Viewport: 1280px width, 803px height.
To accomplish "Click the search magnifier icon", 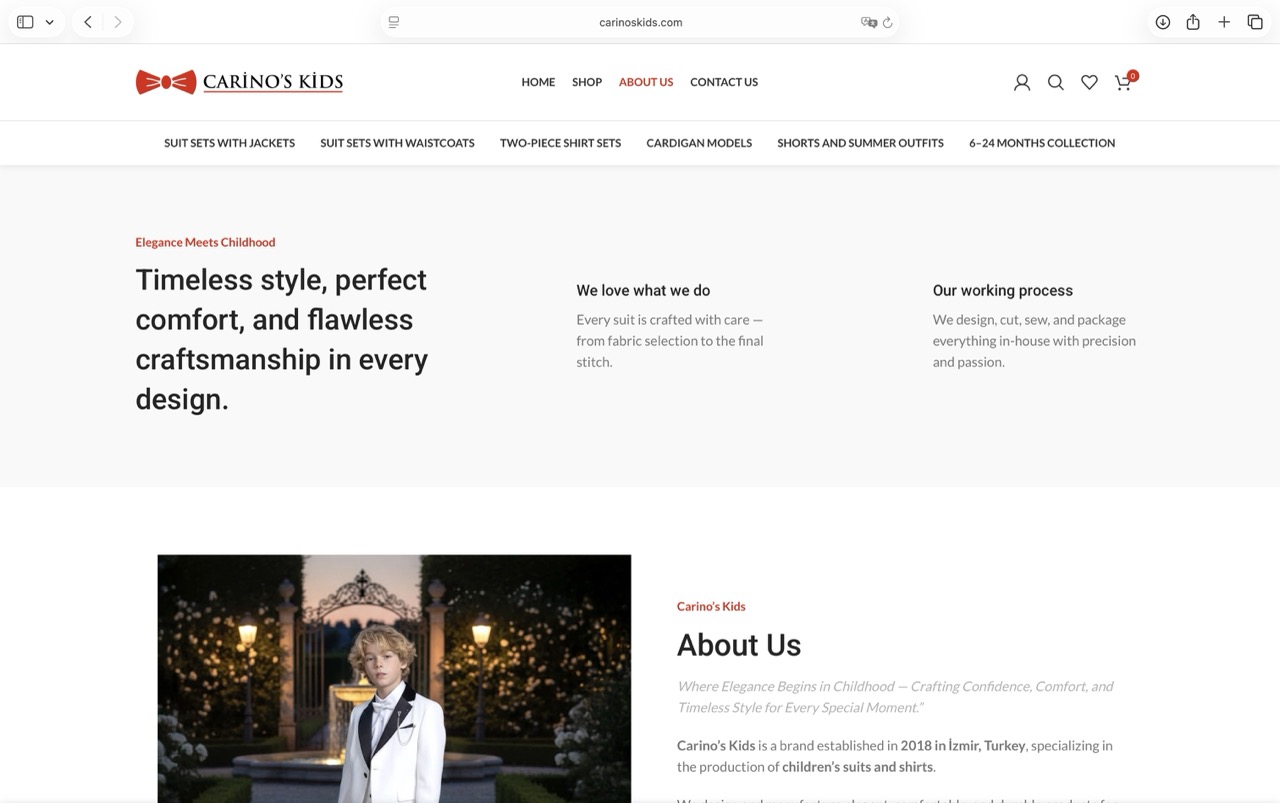I will 1055,83.
